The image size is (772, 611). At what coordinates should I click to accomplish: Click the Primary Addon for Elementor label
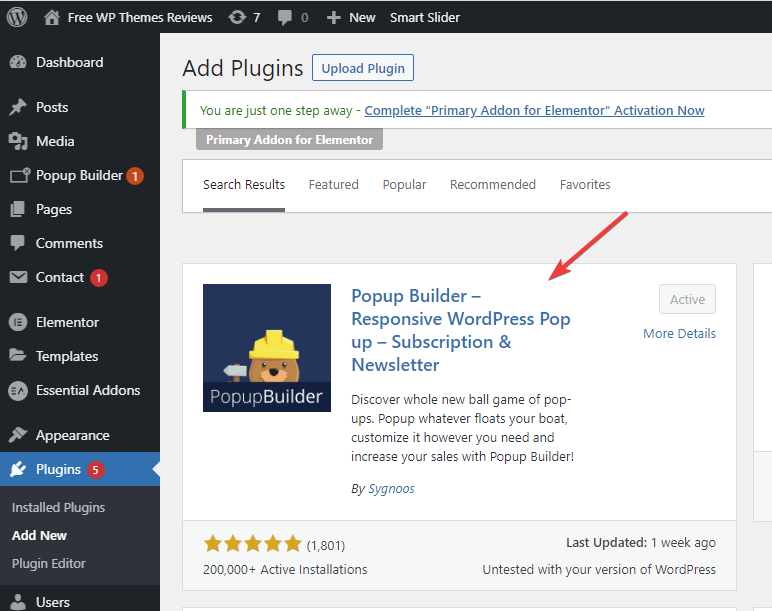pos(290,140)
